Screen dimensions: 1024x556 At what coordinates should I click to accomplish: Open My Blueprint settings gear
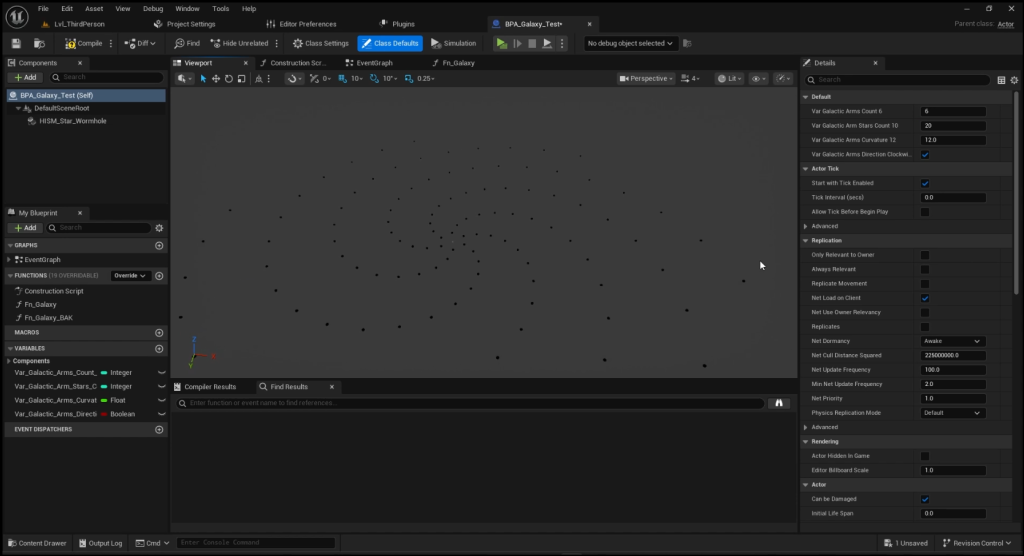click(158, 228)
